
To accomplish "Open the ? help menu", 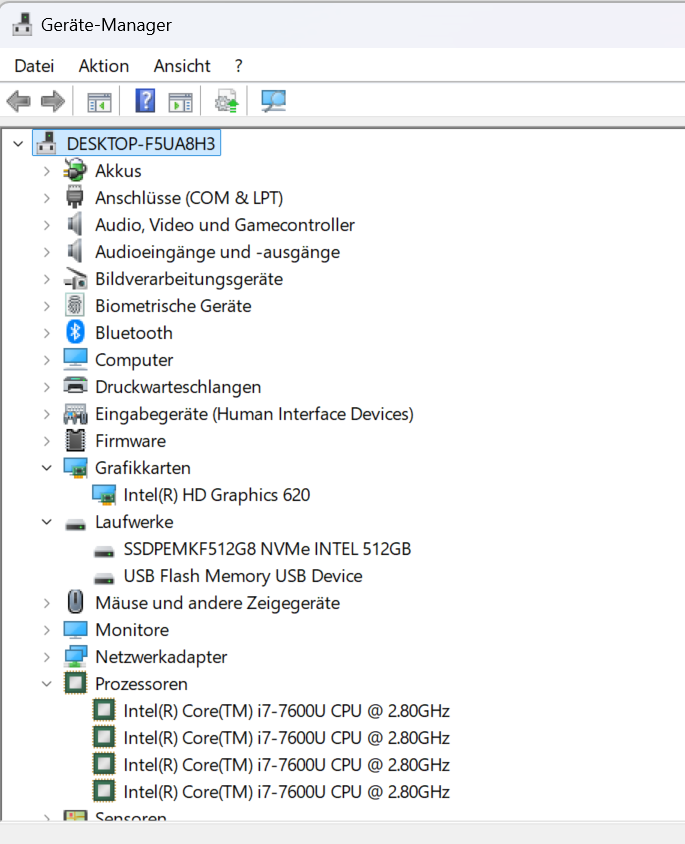I will click(x=238, y=66).
